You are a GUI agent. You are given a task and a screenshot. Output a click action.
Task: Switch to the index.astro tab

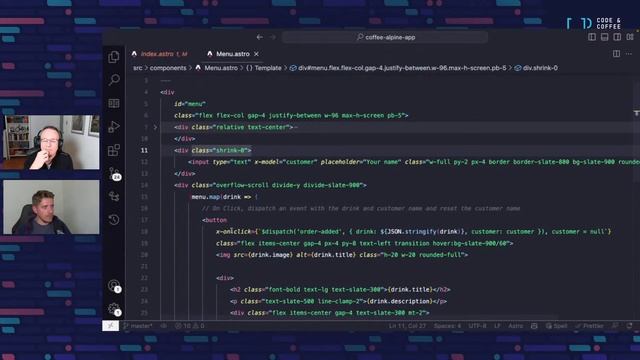(x=160, y=54)
